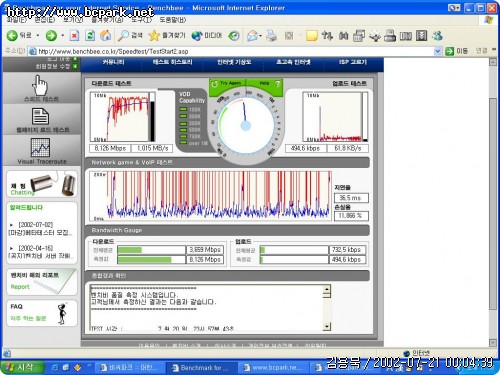500x375 pixels.
Task: Switch to the 초고속 인터넷 tab
Action: [293, 62]
